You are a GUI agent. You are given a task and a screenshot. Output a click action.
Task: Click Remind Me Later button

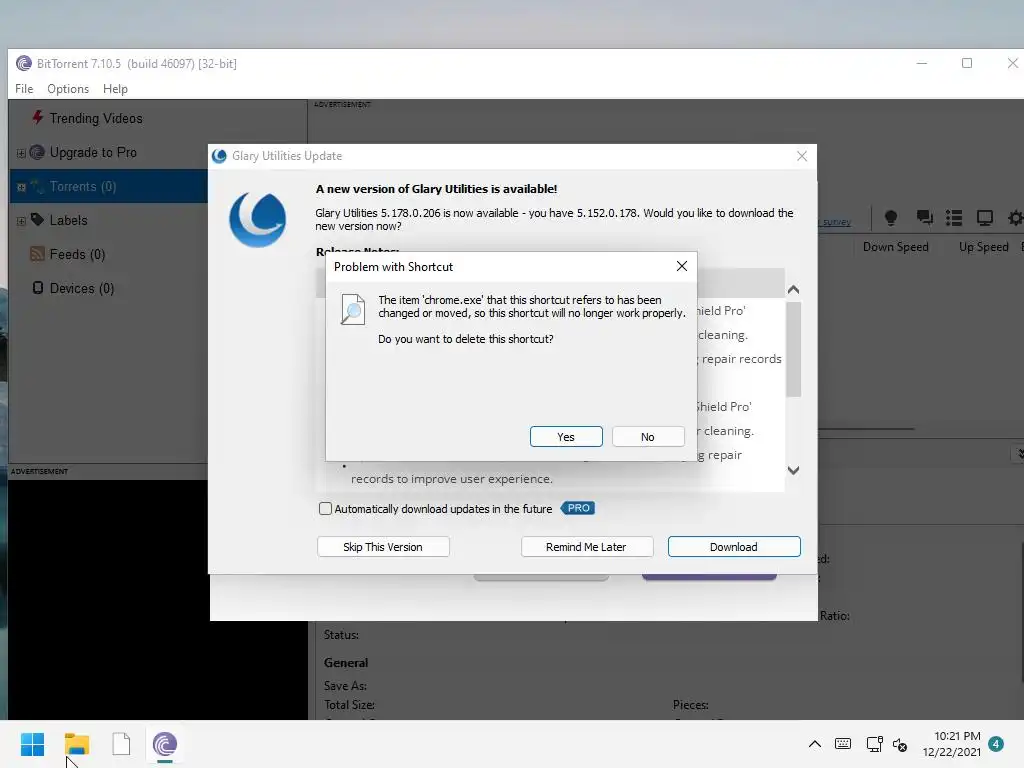(x=586, y=547)
